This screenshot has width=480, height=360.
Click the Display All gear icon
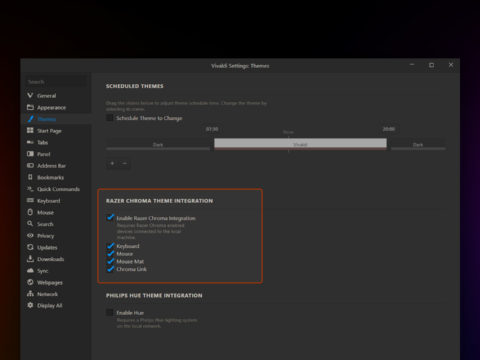(x=30, y=305)
